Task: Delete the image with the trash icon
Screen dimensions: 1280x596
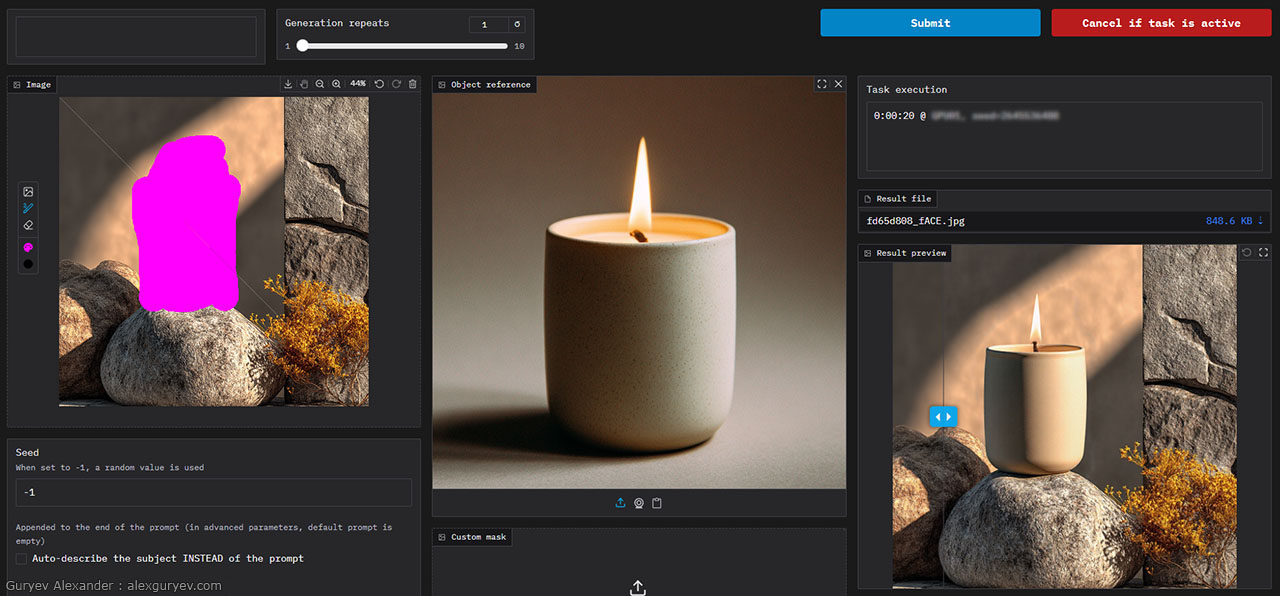Action: [412, 84]
